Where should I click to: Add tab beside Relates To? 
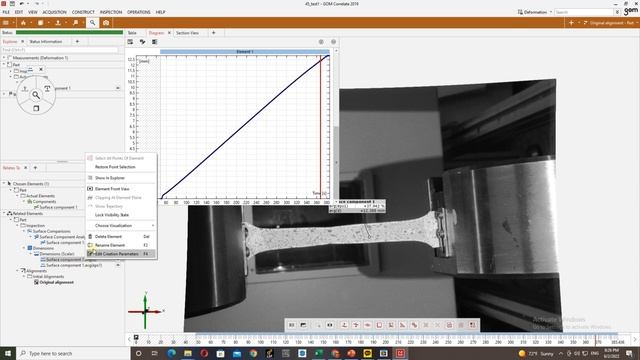click(36, 168)
